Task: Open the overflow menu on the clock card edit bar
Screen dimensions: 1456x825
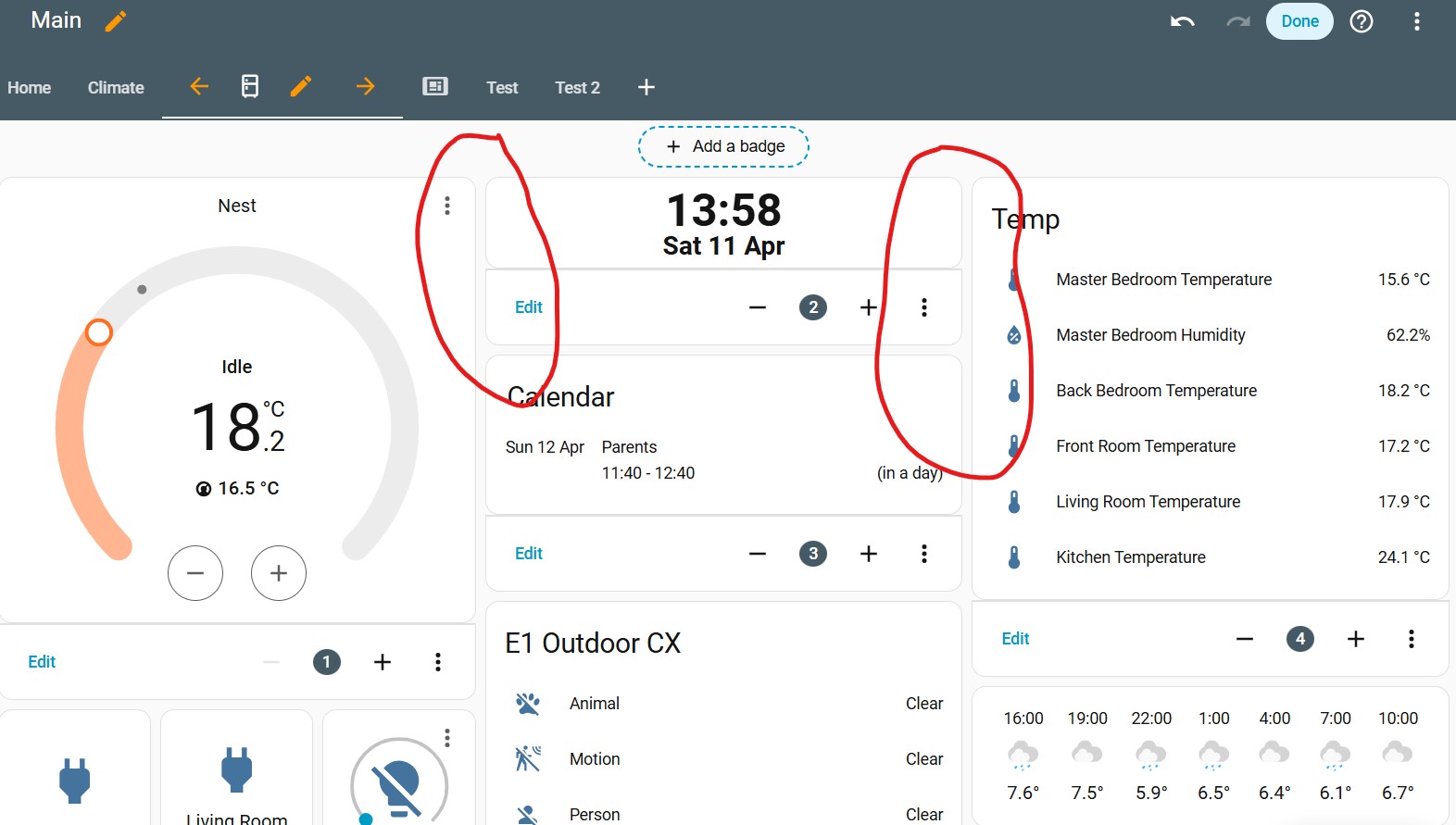Action: (x=924, y=307)
